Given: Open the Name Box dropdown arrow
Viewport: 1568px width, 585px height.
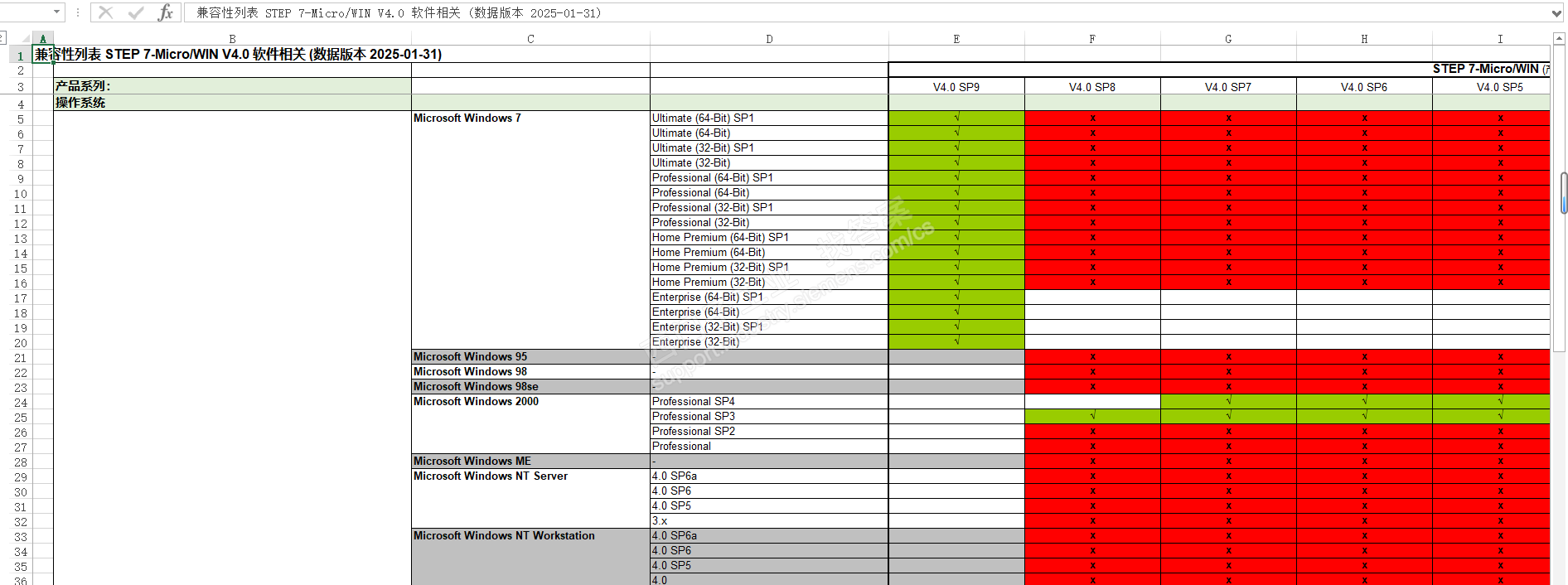Looking at the screenshot, I should click(x=56, y=12).
